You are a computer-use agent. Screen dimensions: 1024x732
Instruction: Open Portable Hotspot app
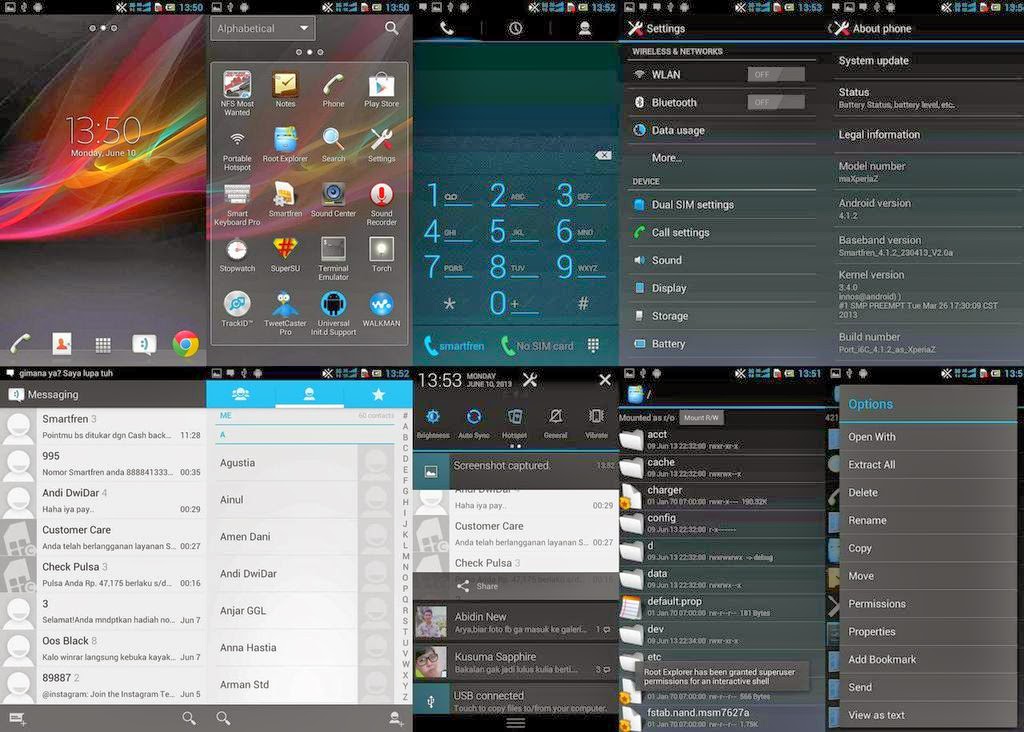point(237,149)
